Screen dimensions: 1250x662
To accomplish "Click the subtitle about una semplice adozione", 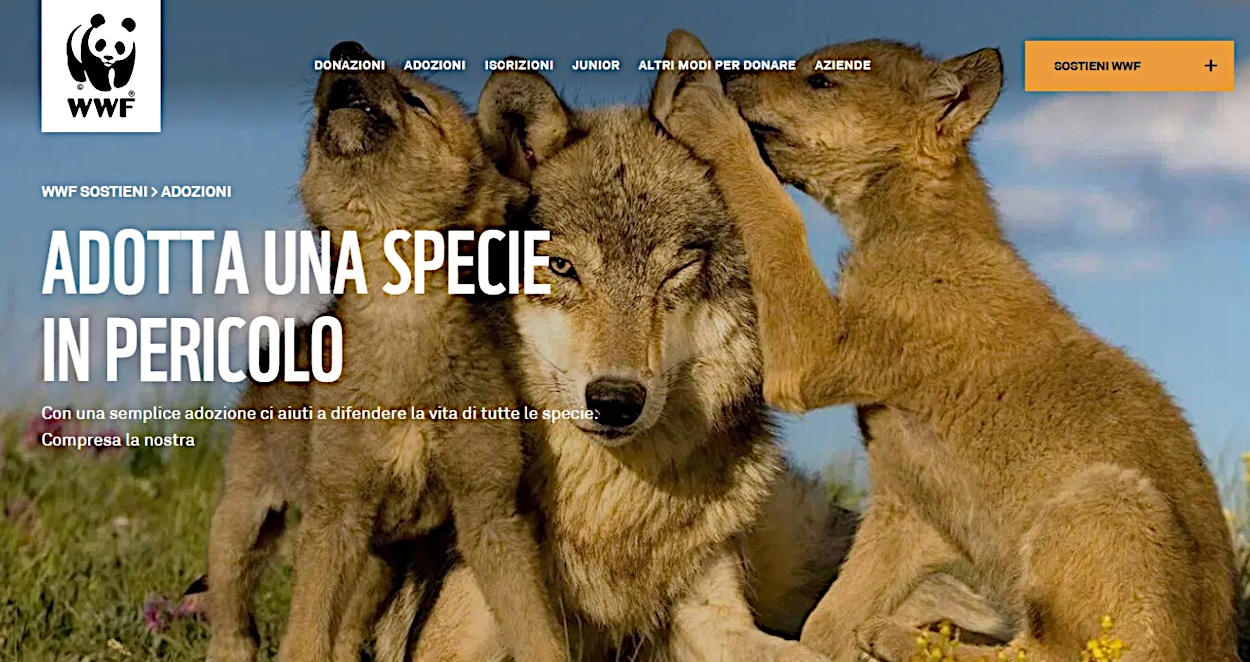I will click(x=320, y=413).
